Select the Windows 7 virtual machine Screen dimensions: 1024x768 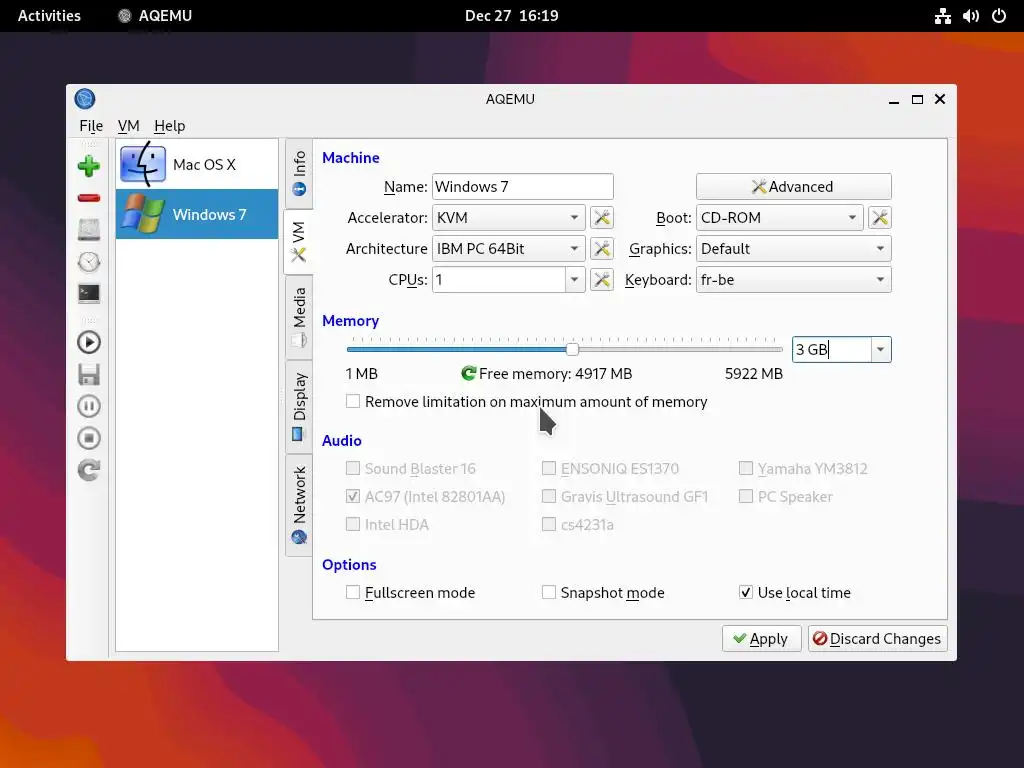pyautogui.click(x=197, y=214)
